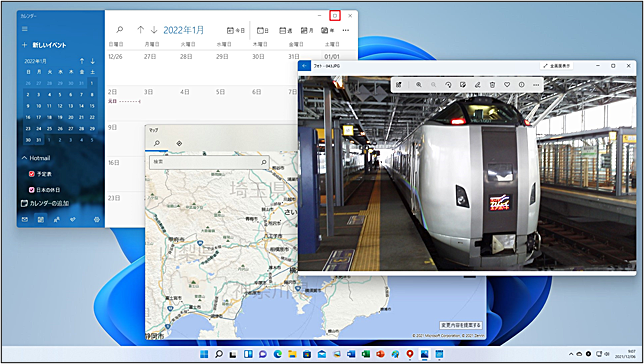Screen dimensions: 644x364
Task: Open calendar settings gear icon
Action: (97, 219)
